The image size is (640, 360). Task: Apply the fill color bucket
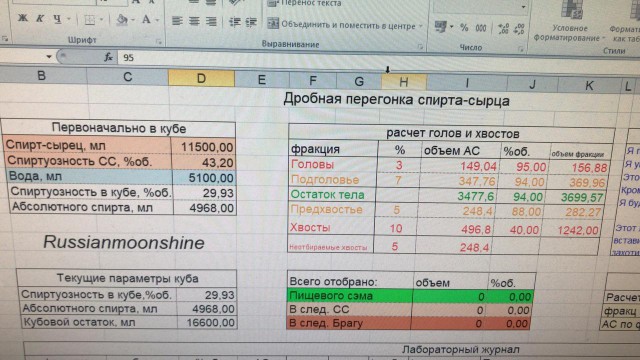[122, 20]
